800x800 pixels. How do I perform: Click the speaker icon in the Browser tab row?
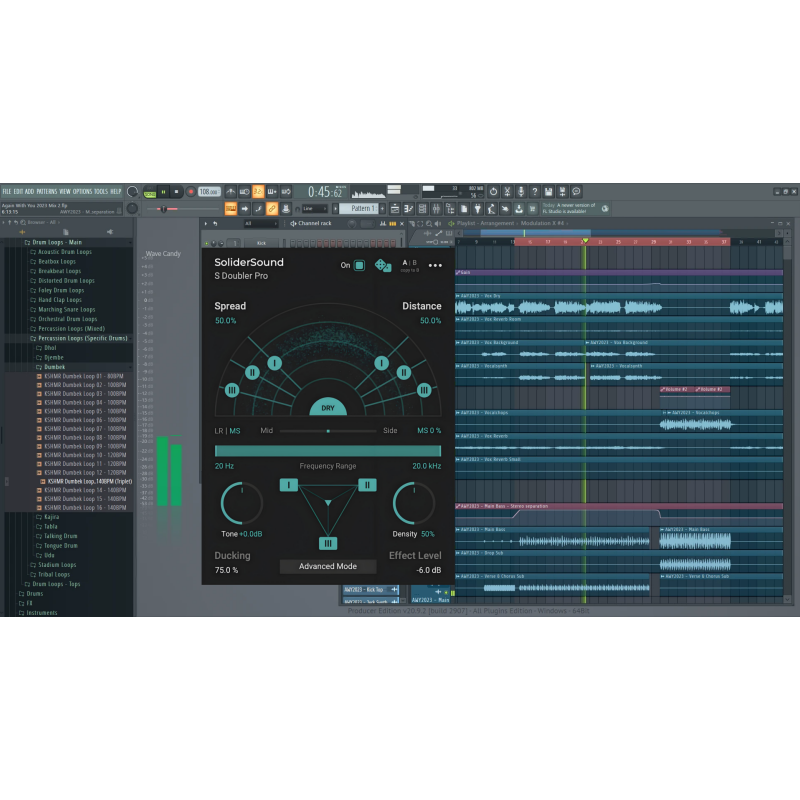(x=110, y=232)
